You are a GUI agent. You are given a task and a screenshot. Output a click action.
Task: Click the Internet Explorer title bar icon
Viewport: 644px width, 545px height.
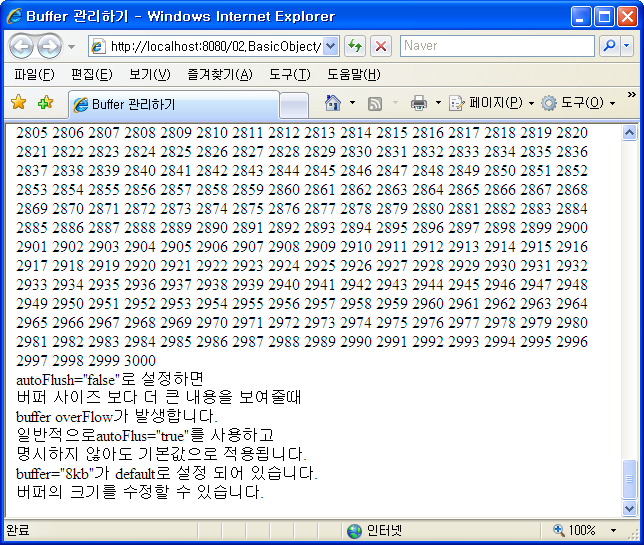tap(14, 16)
